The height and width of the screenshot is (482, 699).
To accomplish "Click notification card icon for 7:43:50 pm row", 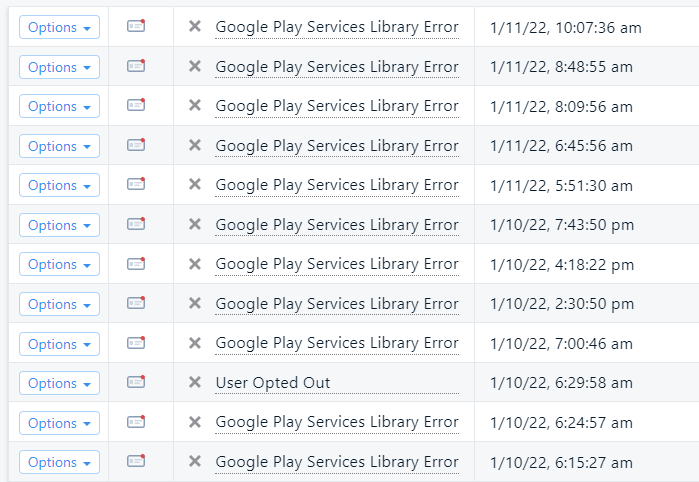I will (136, 224).
